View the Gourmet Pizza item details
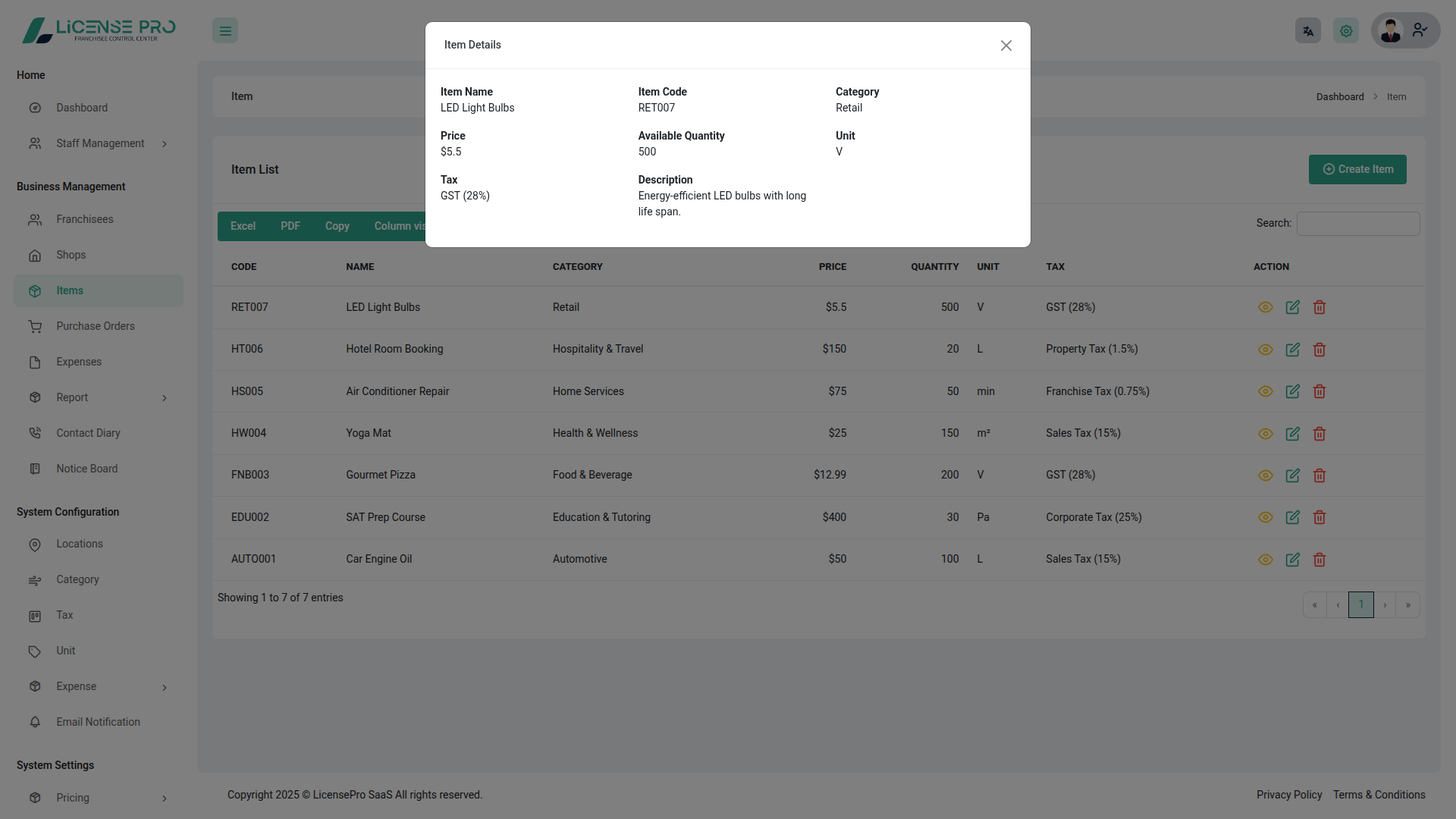The image size is (1456, 819). (1265, 475)
